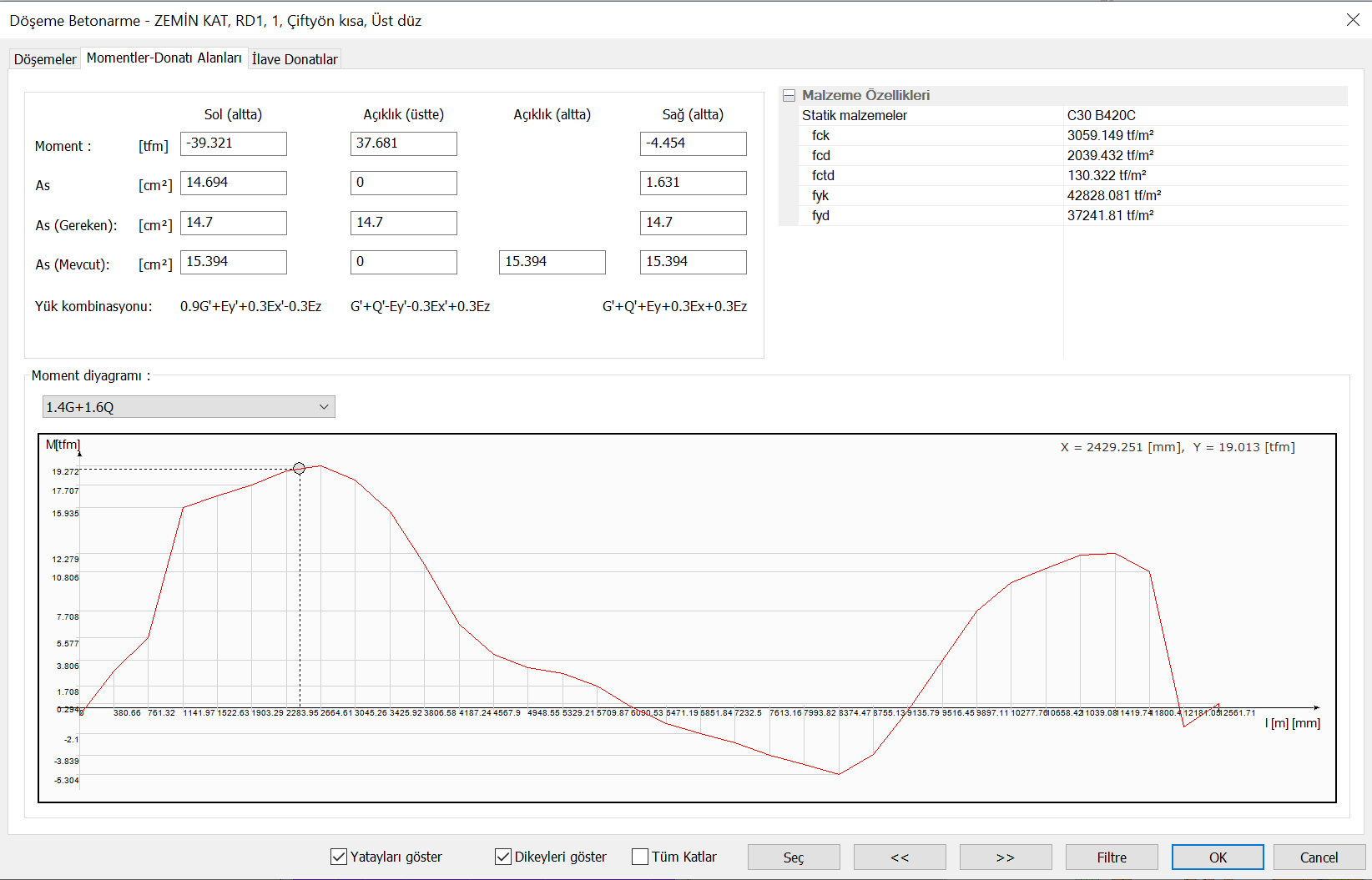Click the Açıklık (üstte) Moment input field
The width and height of the screenshot is (1372, 880).
point(403,143)
